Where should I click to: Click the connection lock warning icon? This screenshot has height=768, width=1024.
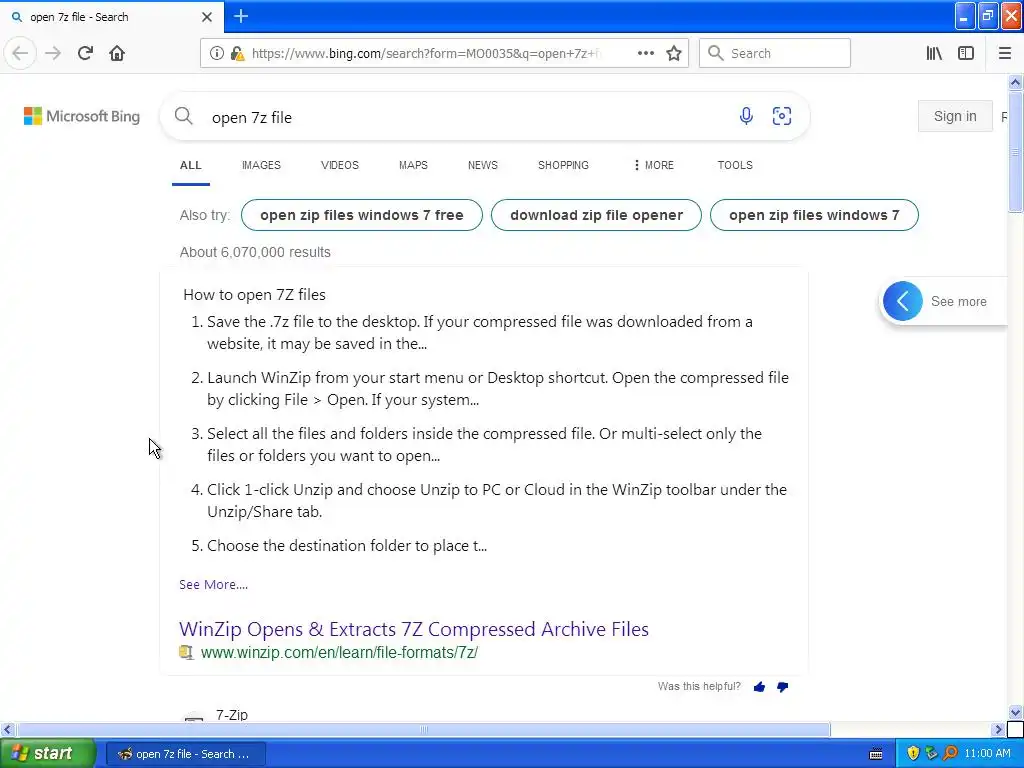click(x=238, y=53)
